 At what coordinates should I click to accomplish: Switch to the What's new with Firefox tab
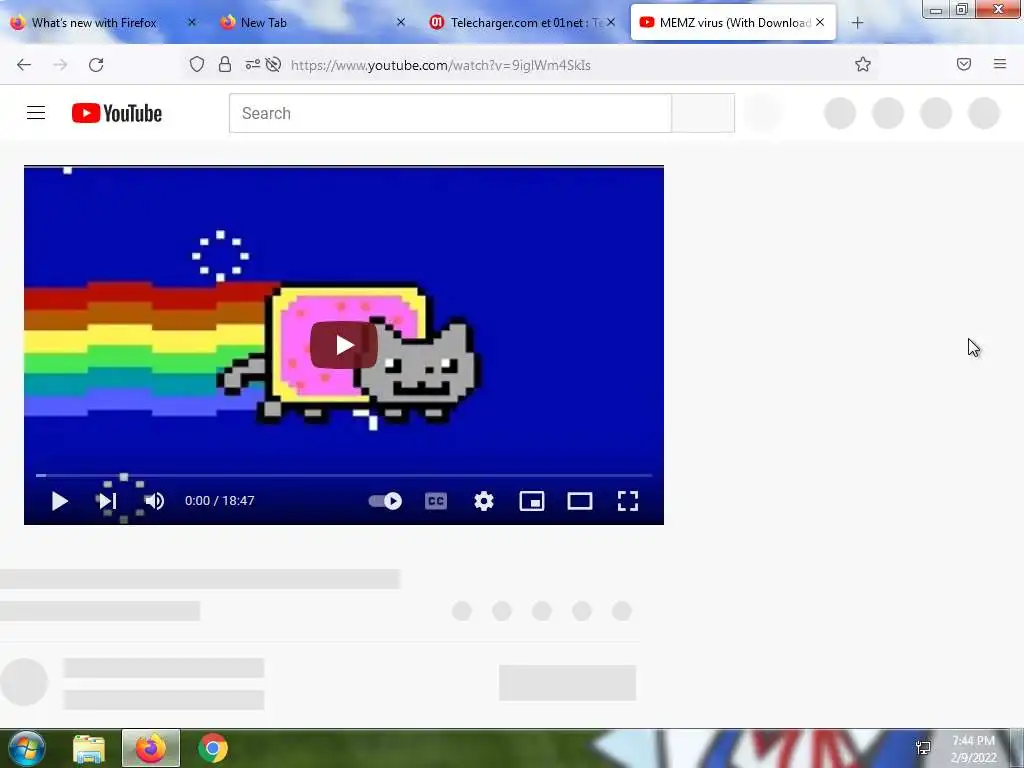pos(94,23)
